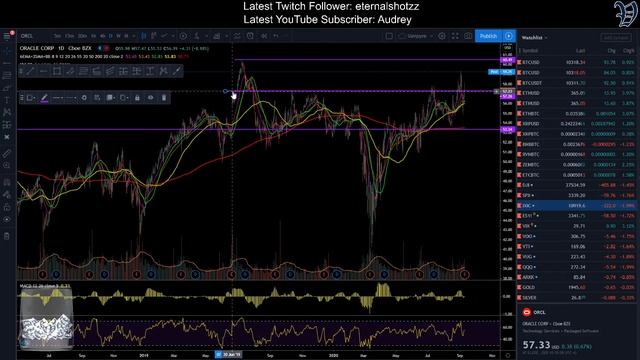
Task: Sort watchlist by Last column header
Action: (x=580, y=51)
